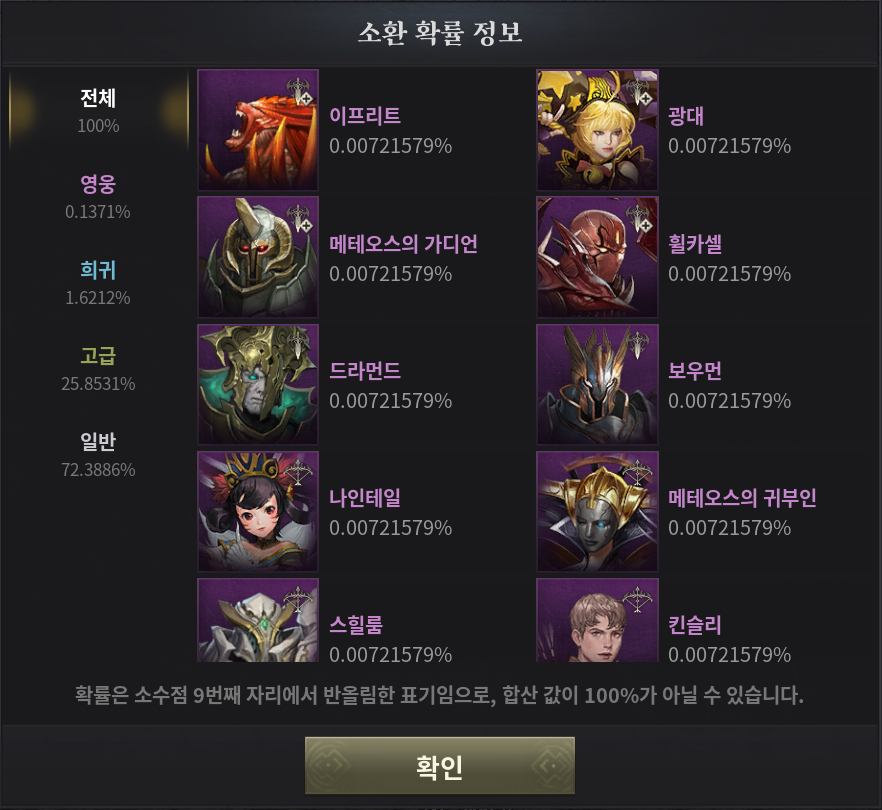This screenshot has height=810, width=882.
Task: Choose the 보우먼 winged helmet portrait
Action: (597, 384)
